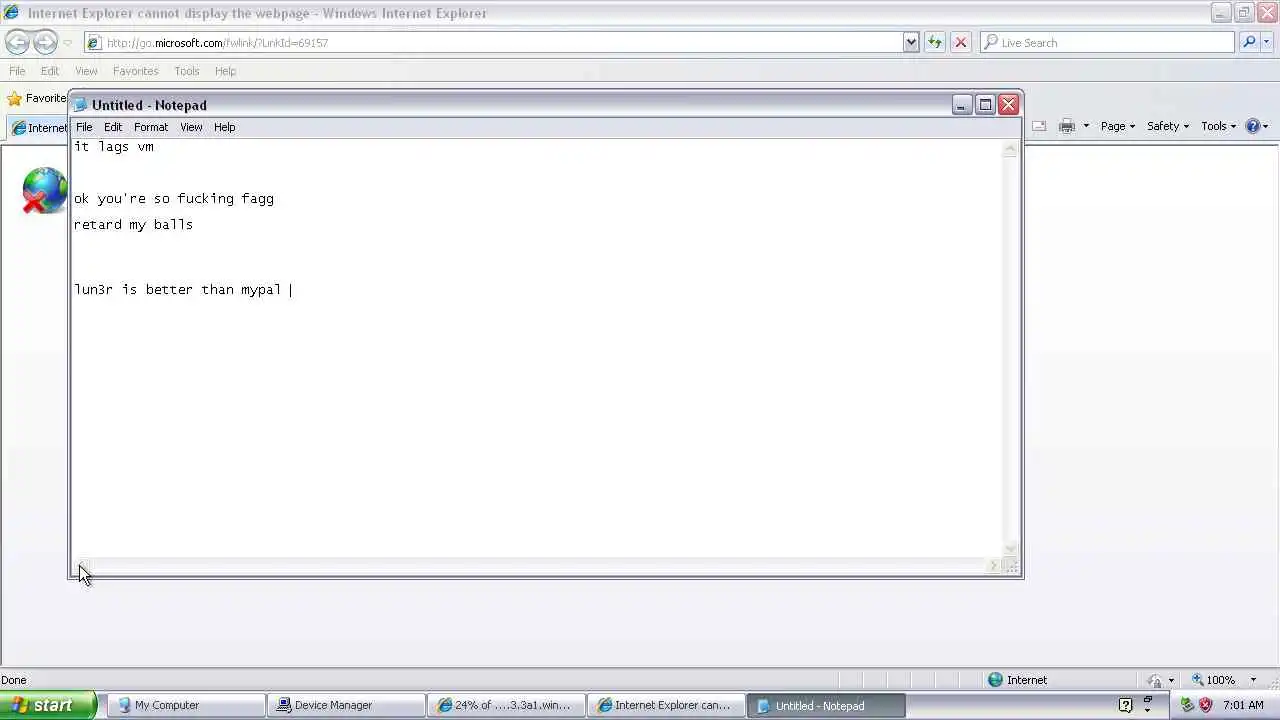Open Internet Explorer's View menu
The width and height of the screenshot is (1280, 720).
pyautogui.click(x=86, y=71)
